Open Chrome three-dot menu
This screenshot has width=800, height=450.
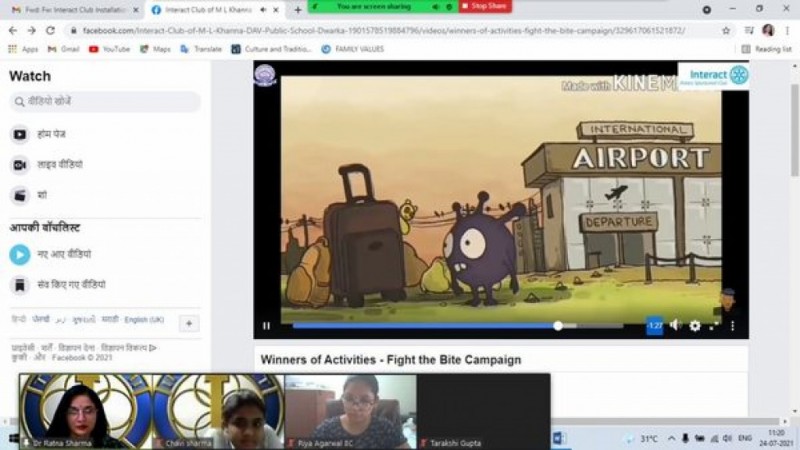tap(787, 31)
